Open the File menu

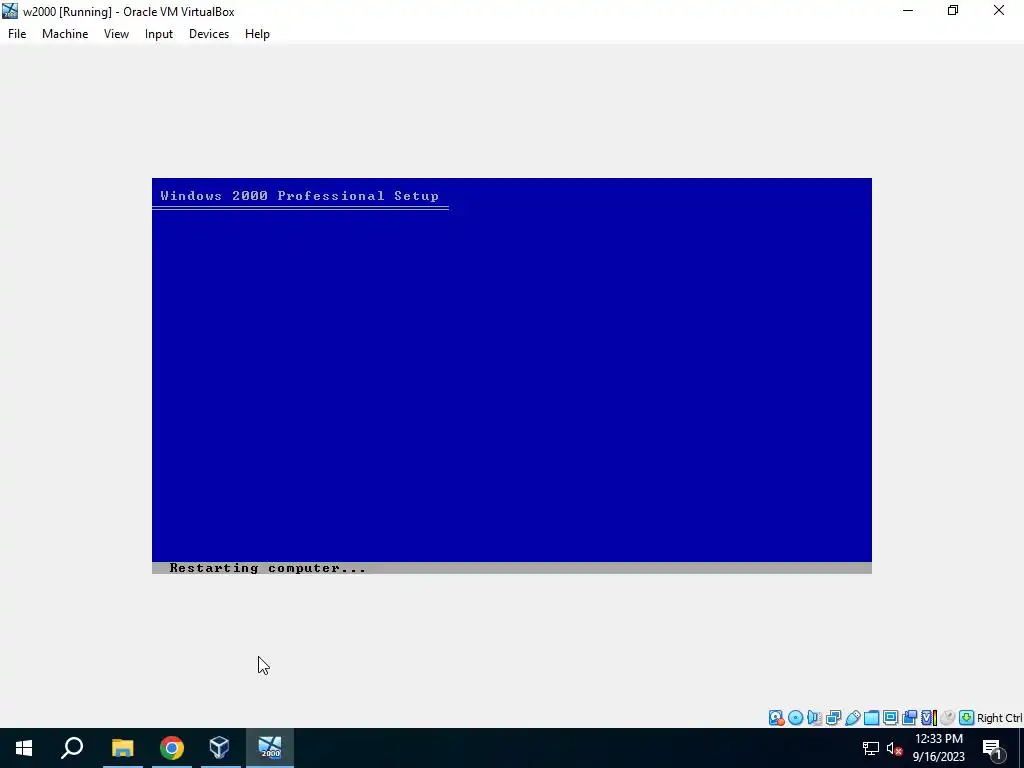(x=17, y=34)
